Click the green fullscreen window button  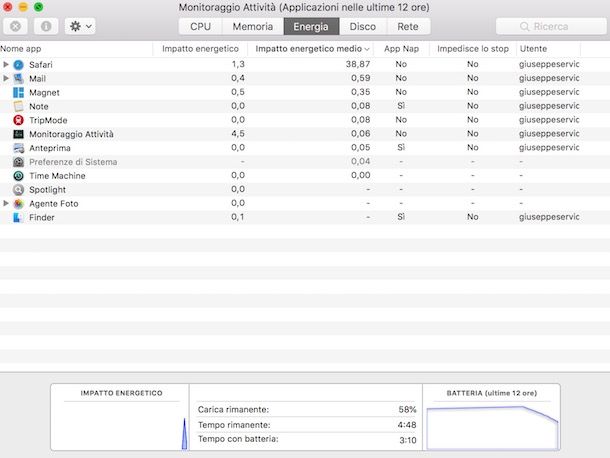click(39, 7)
